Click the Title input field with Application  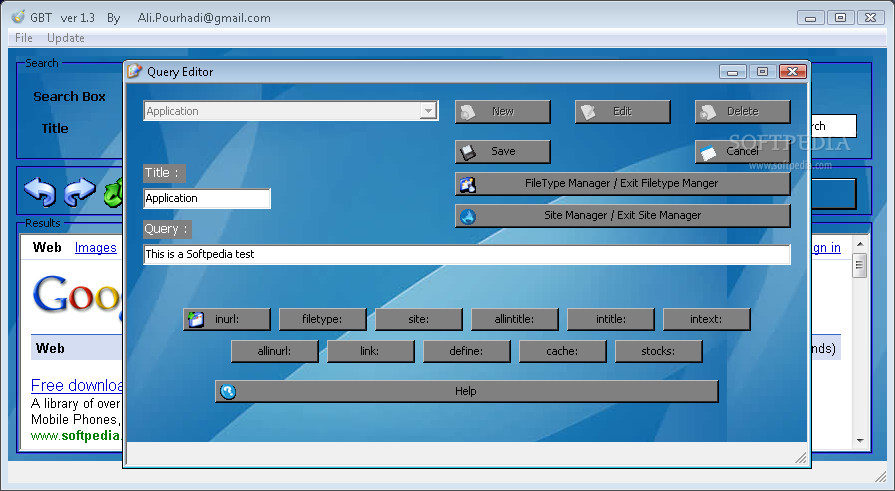pyautogui.click(x=207, y=198)
